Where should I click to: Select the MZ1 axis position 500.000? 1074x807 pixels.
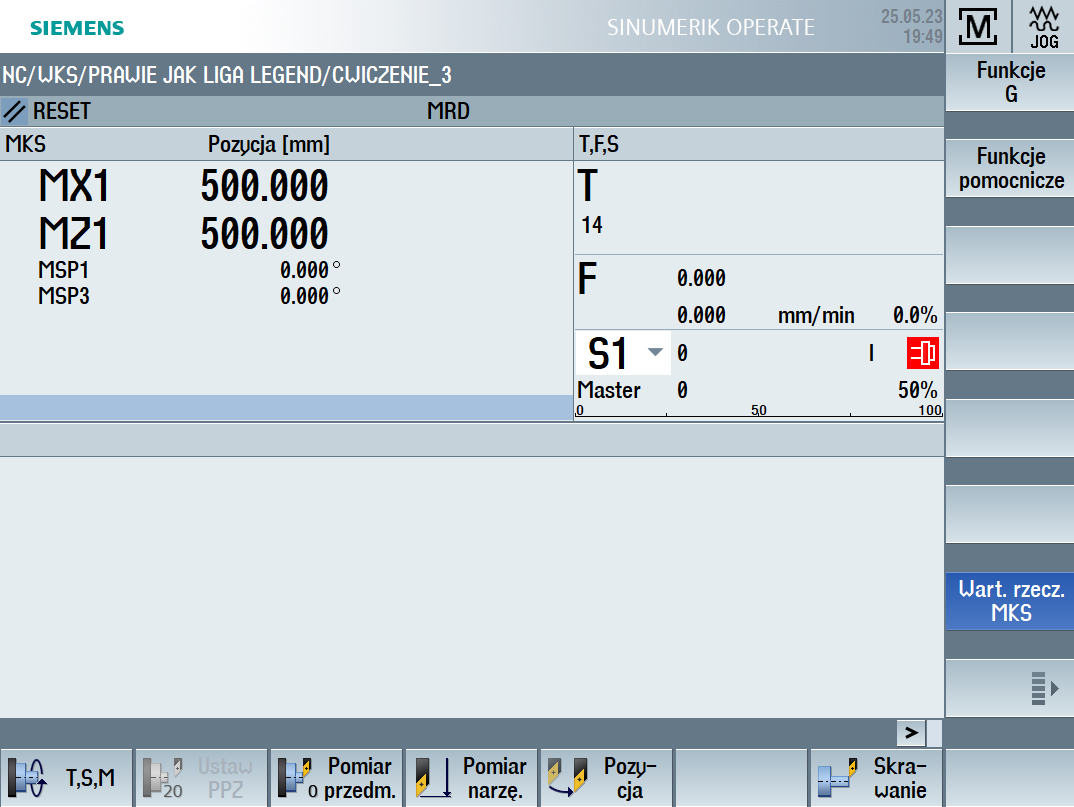pyautogui.click(x=264, y=234)
